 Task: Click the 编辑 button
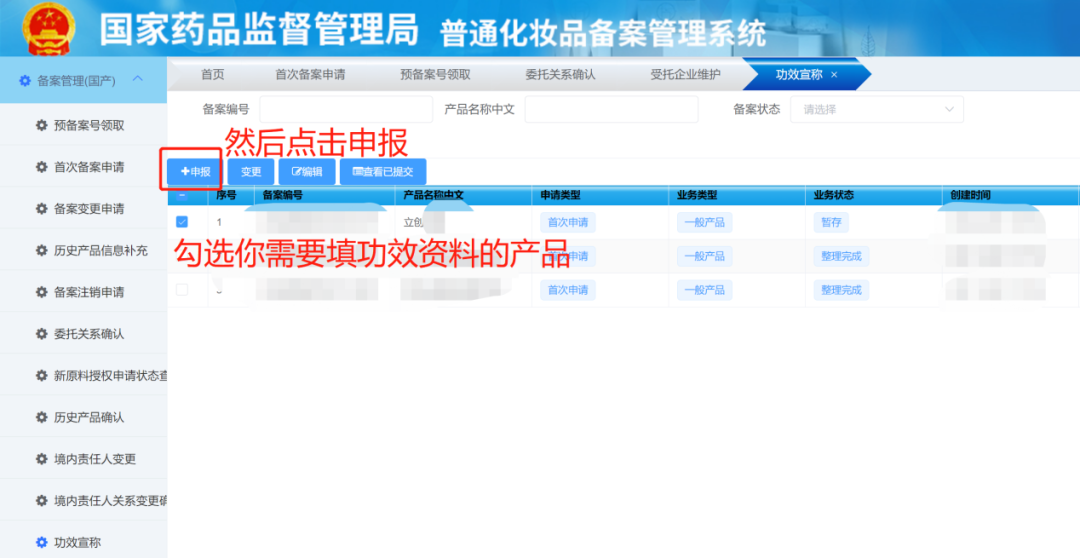click(307, 172)
